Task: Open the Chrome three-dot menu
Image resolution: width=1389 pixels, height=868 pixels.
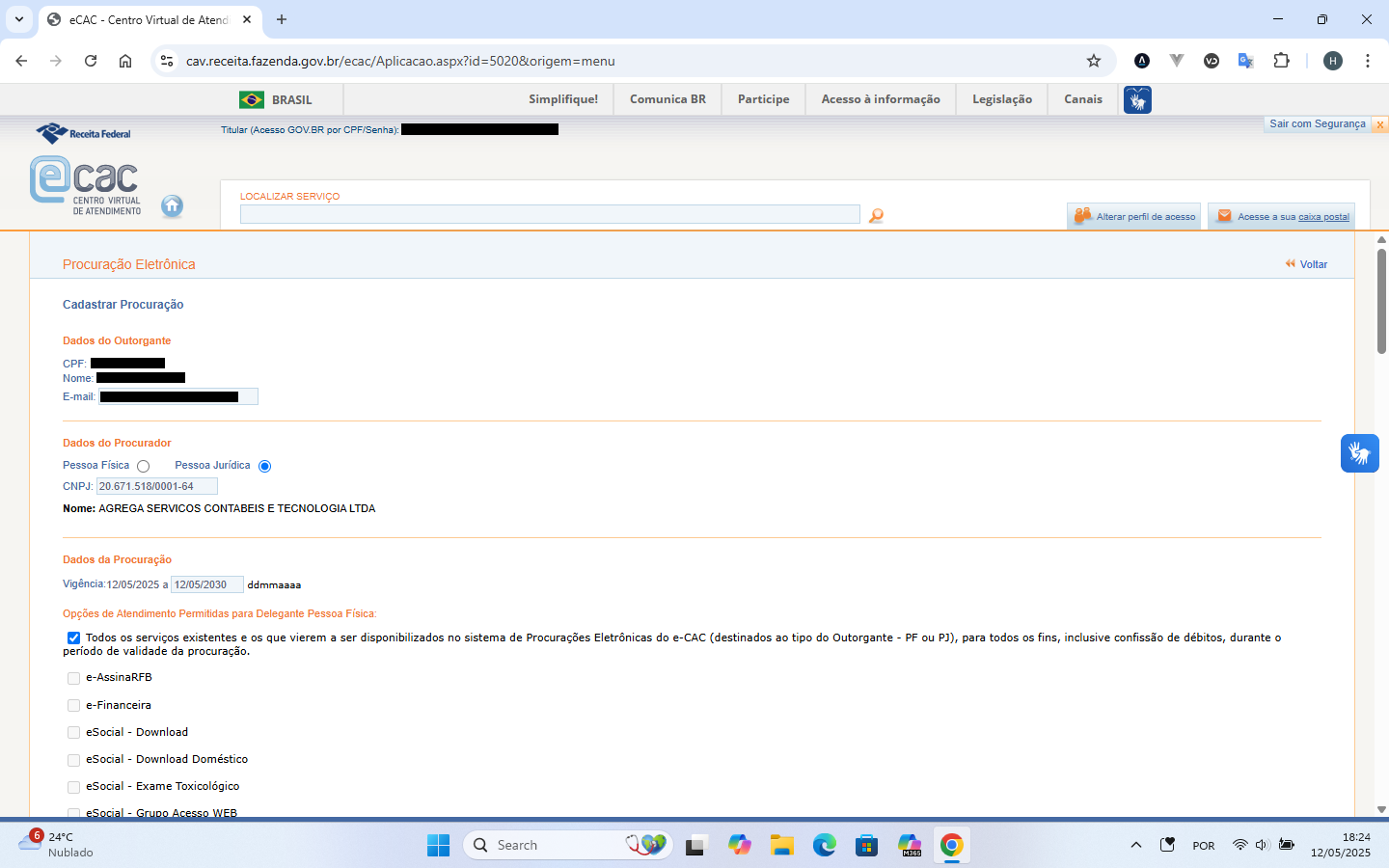Action: coord(1368,61)
